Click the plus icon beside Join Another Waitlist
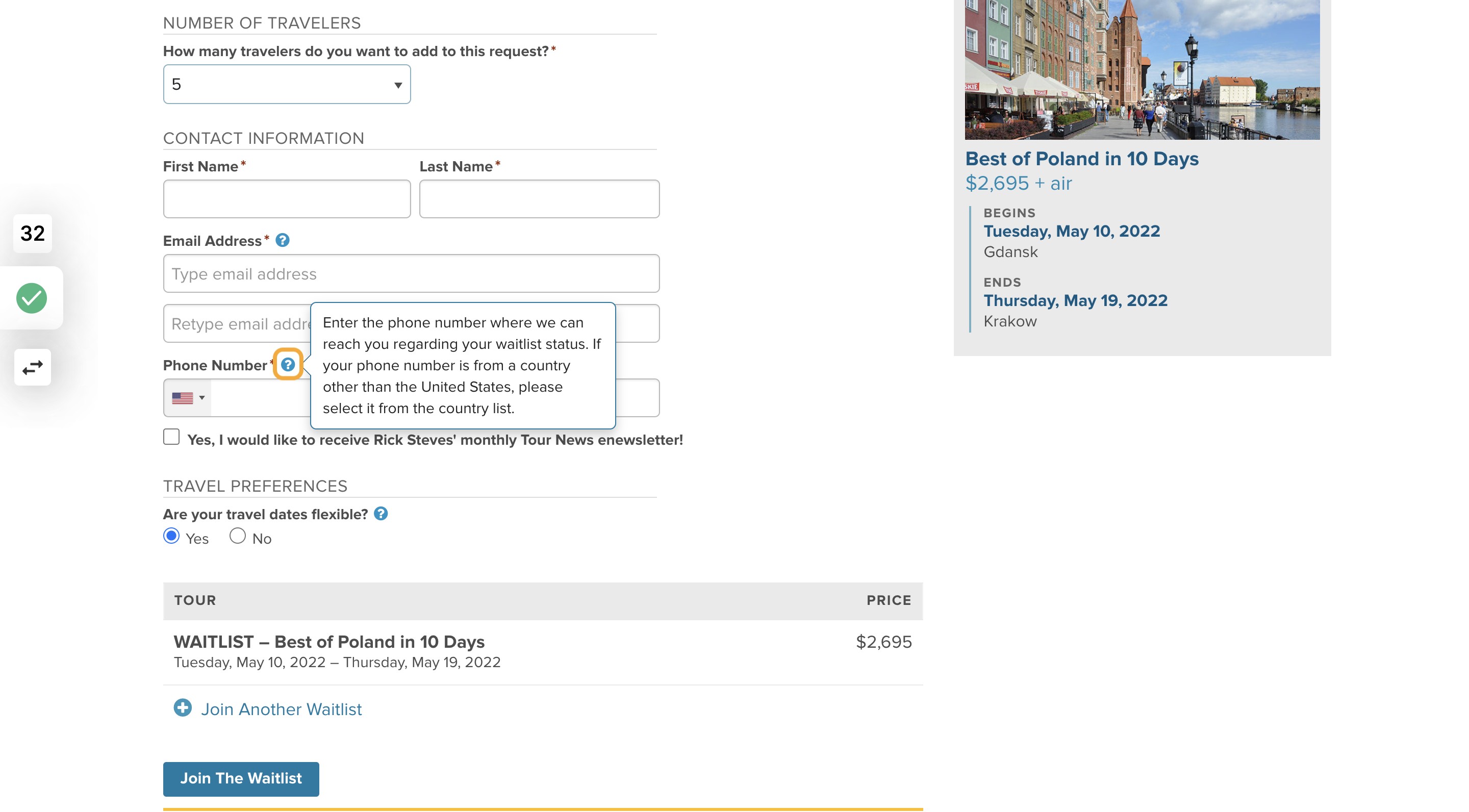 [183, 707]
